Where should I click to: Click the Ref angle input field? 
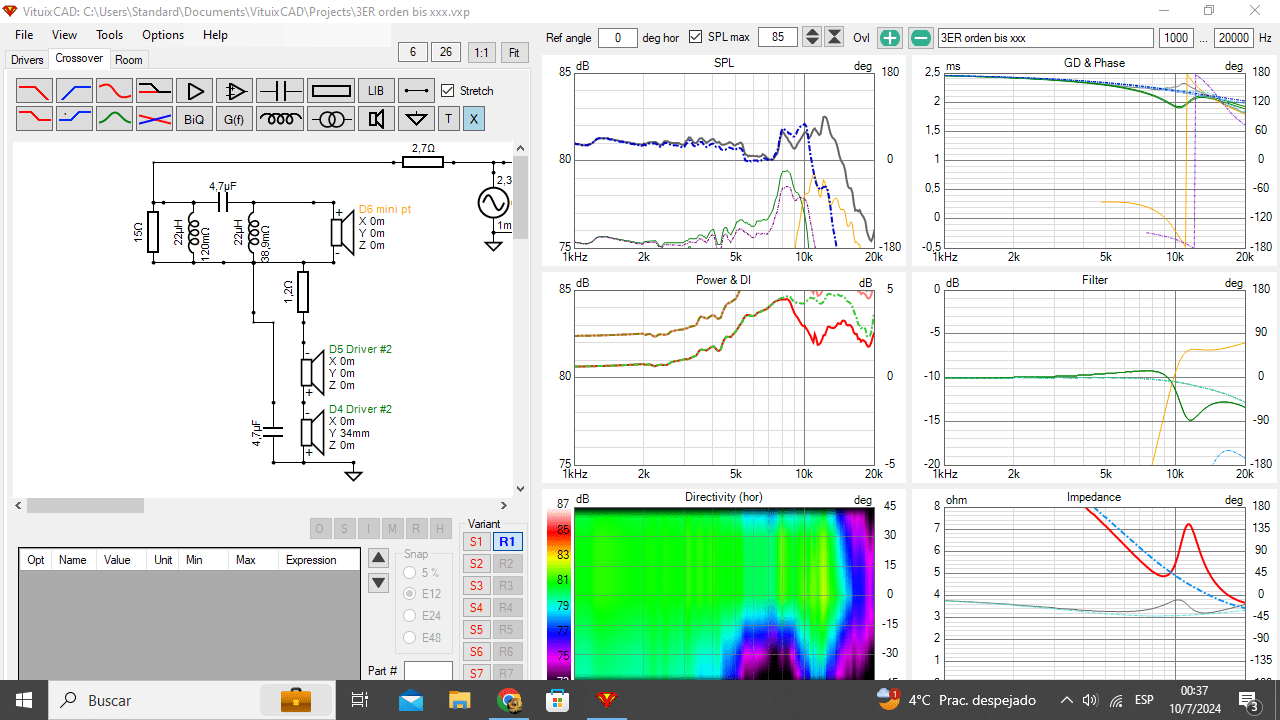[x=618, y=38]
